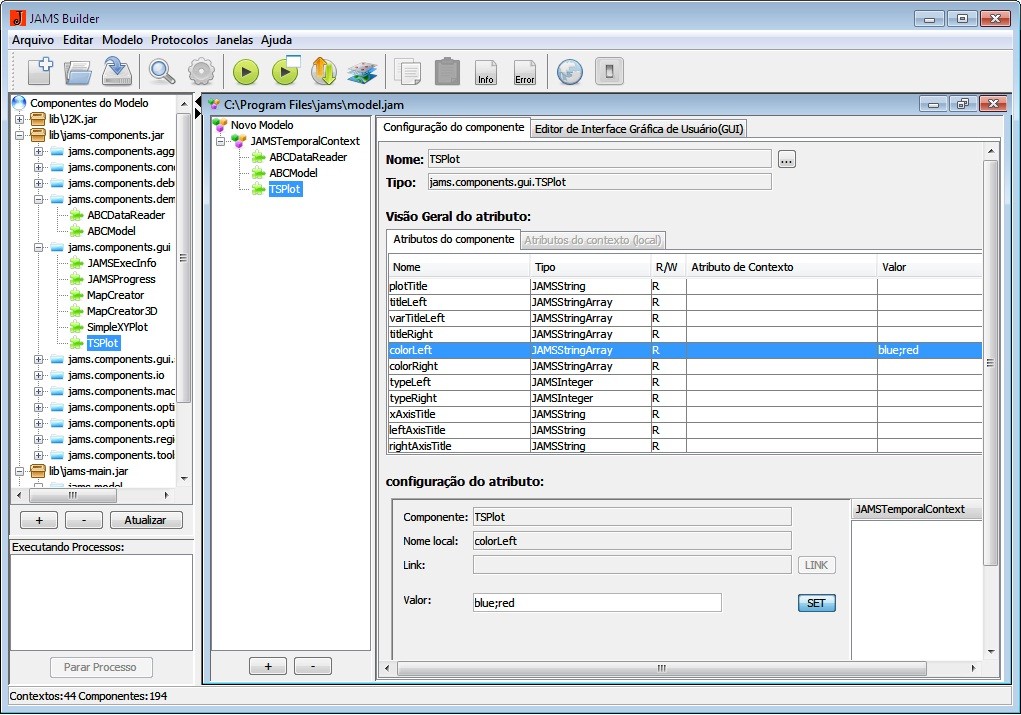Open the Info log icon
This screenshot has width=1021, height=715.
[x=486, y=72]
